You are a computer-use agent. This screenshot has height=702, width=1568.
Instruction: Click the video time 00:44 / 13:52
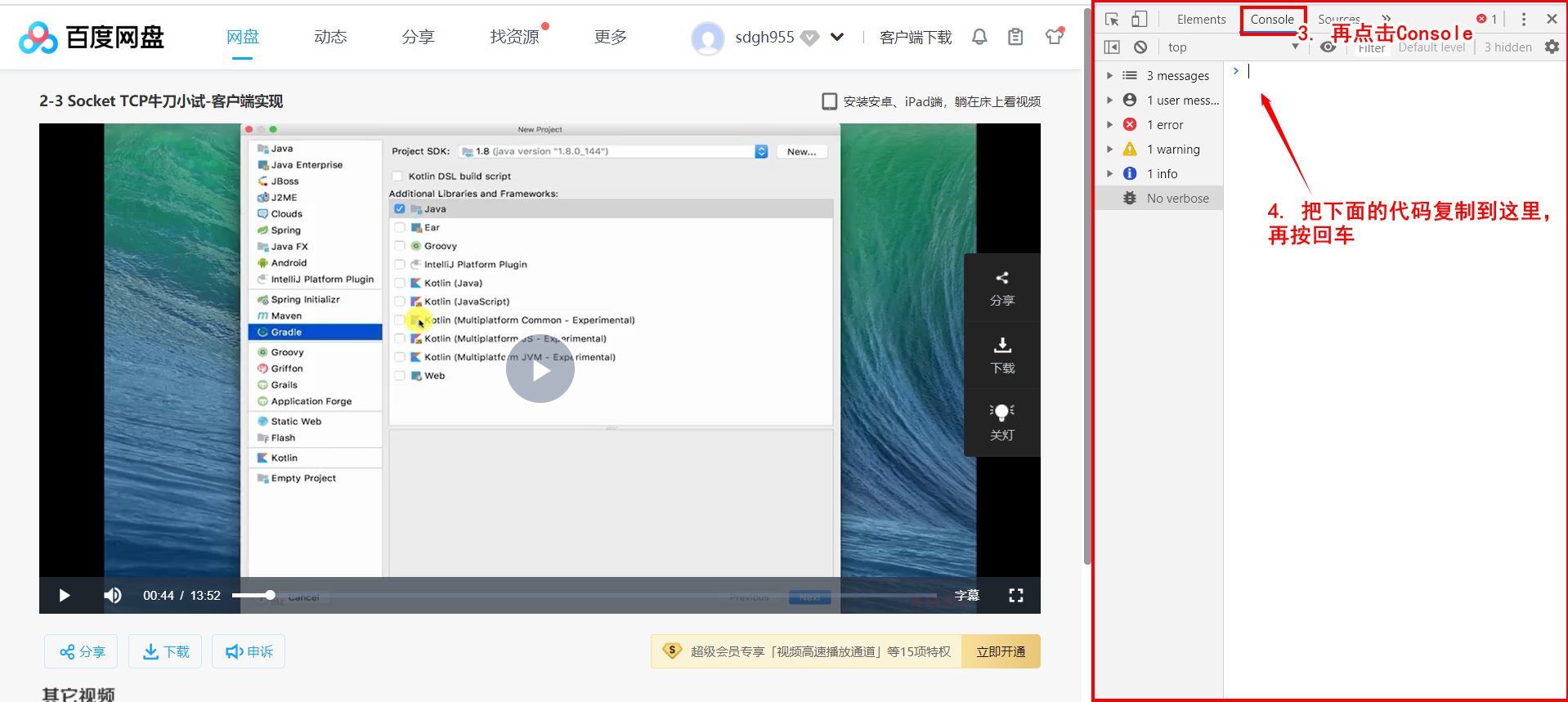[x=181, y=595]
